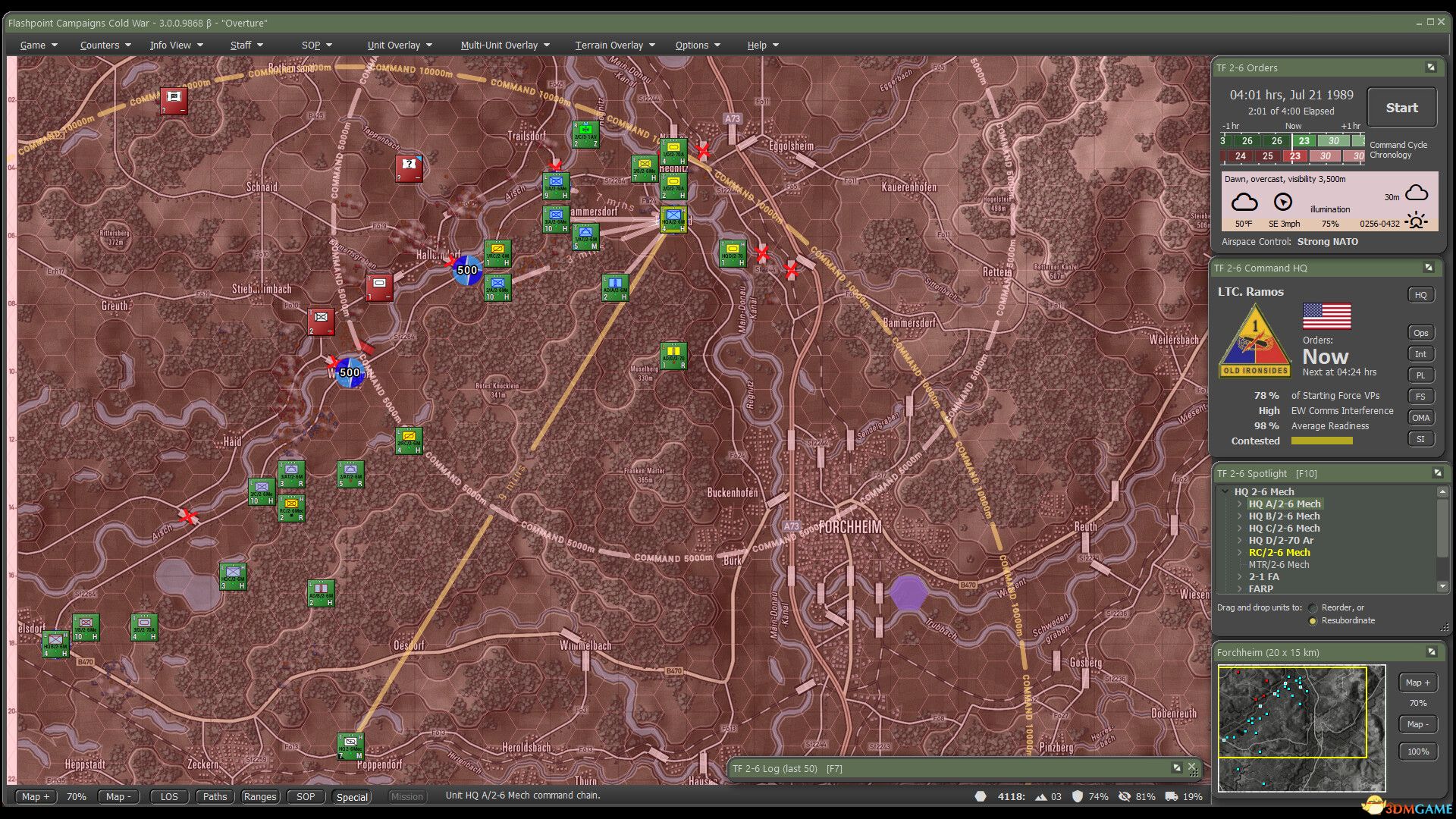1456x819 pixels.
Task: Select the Ops button in Command HQ panel
Action: point(1420,332)
